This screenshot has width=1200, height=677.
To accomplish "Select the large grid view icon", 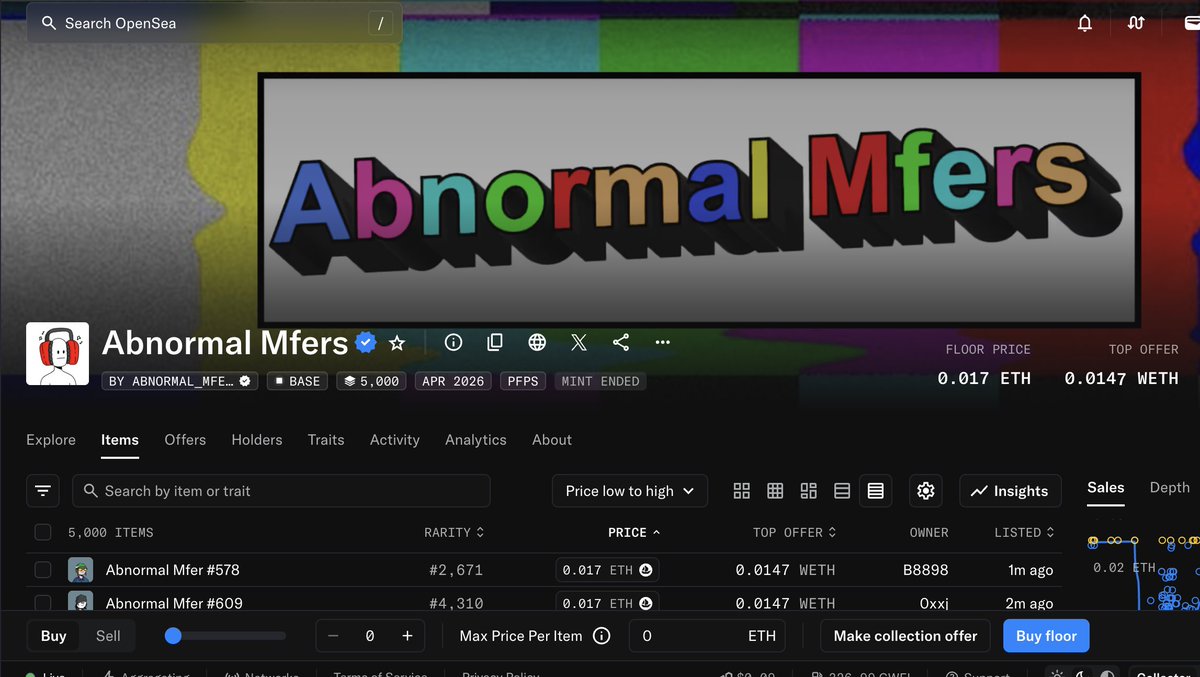I will tap(742, 491).
